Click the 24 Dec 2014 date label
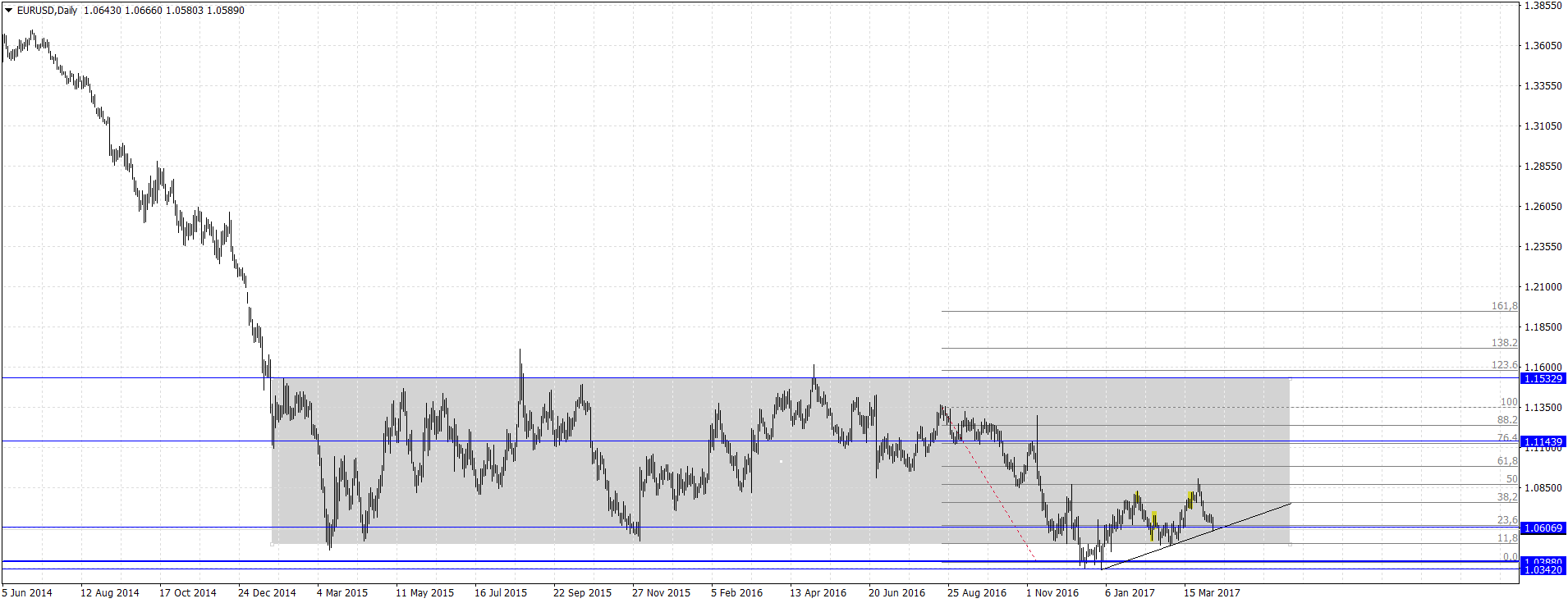 [267, 593]
